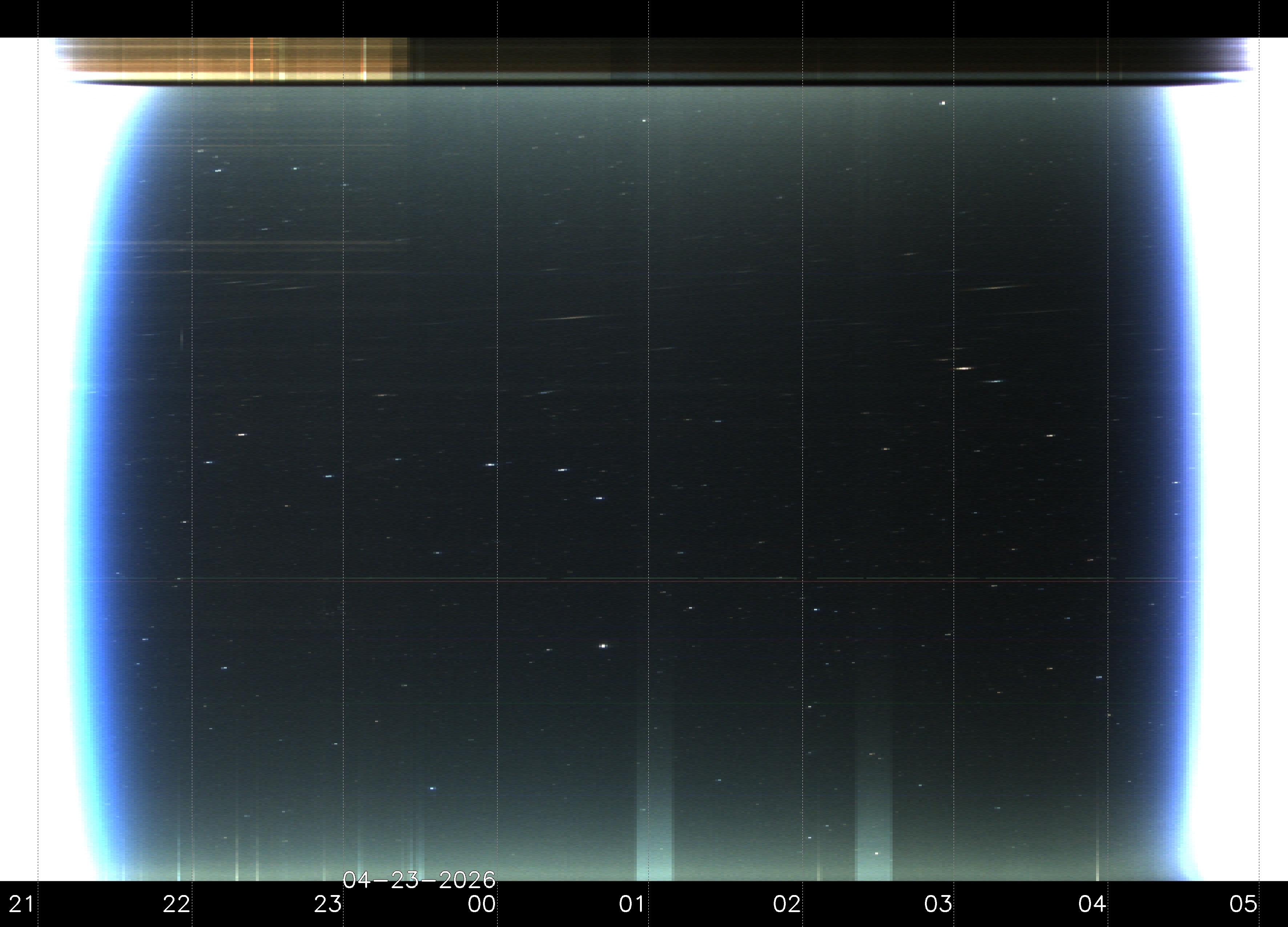Click the white star near the top, left of the 01 gridline

click(644, 120)
